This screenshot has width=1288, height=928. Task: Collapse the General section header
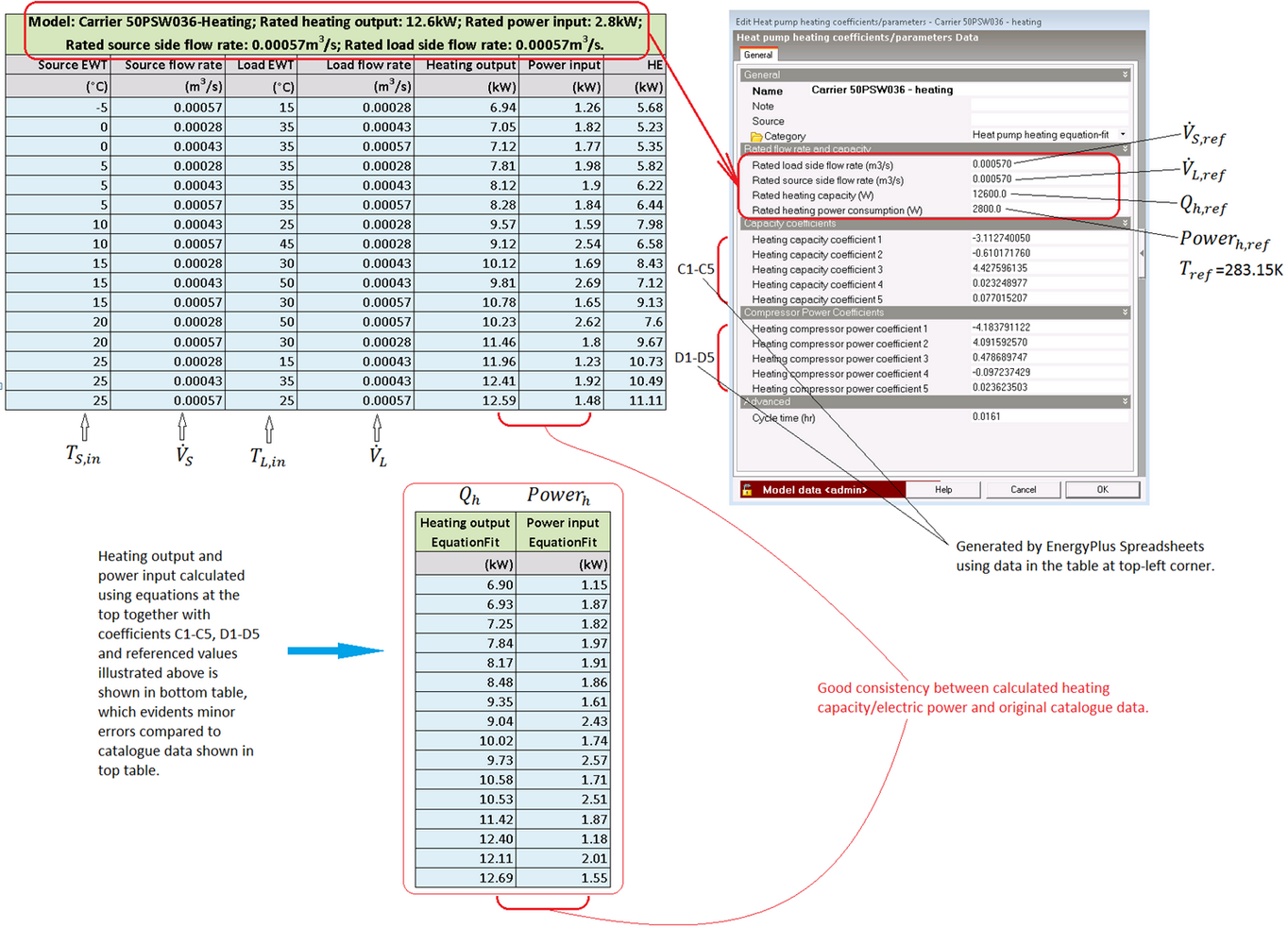pyautogui.click(x=1125, y=75)
